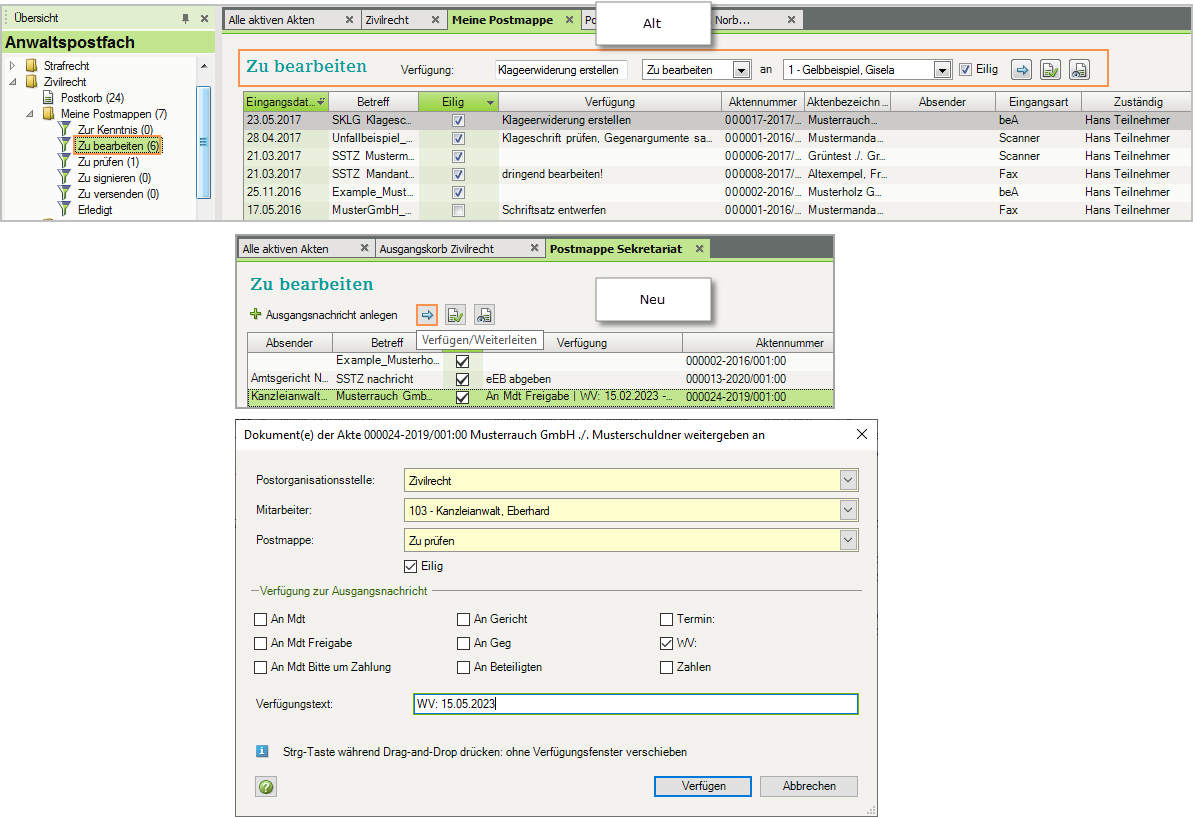This screenshot has width=1193, height=817.
Task: Uncheck the WV: checkbox in the dialog
Action: pyautogui.click(x=667, y=643)
